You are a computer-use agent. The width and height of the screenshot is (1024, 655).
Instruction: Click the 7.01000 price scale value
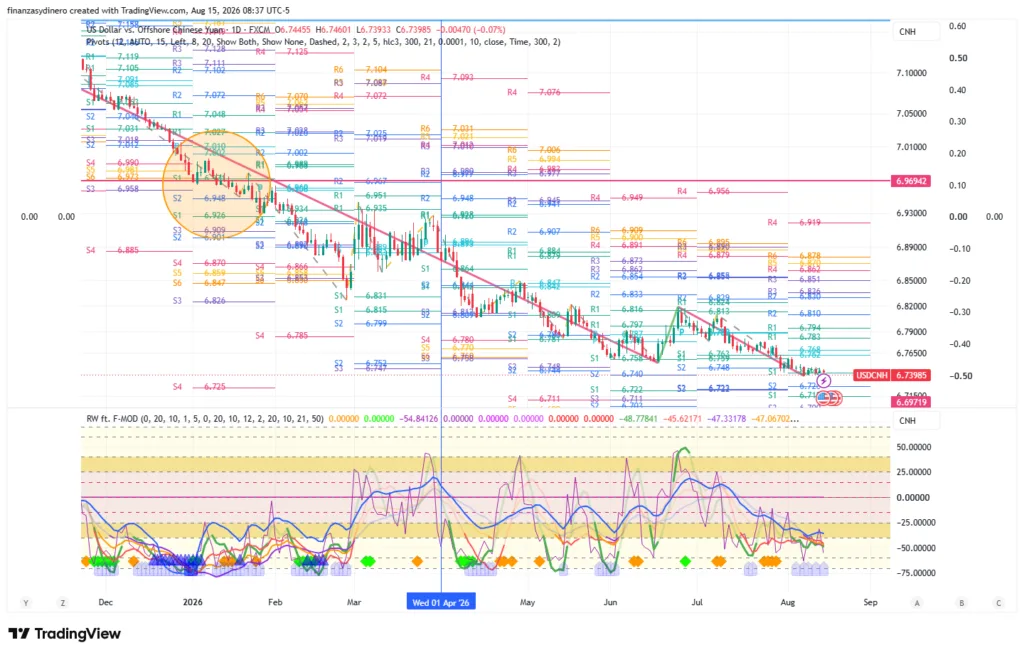911,147
